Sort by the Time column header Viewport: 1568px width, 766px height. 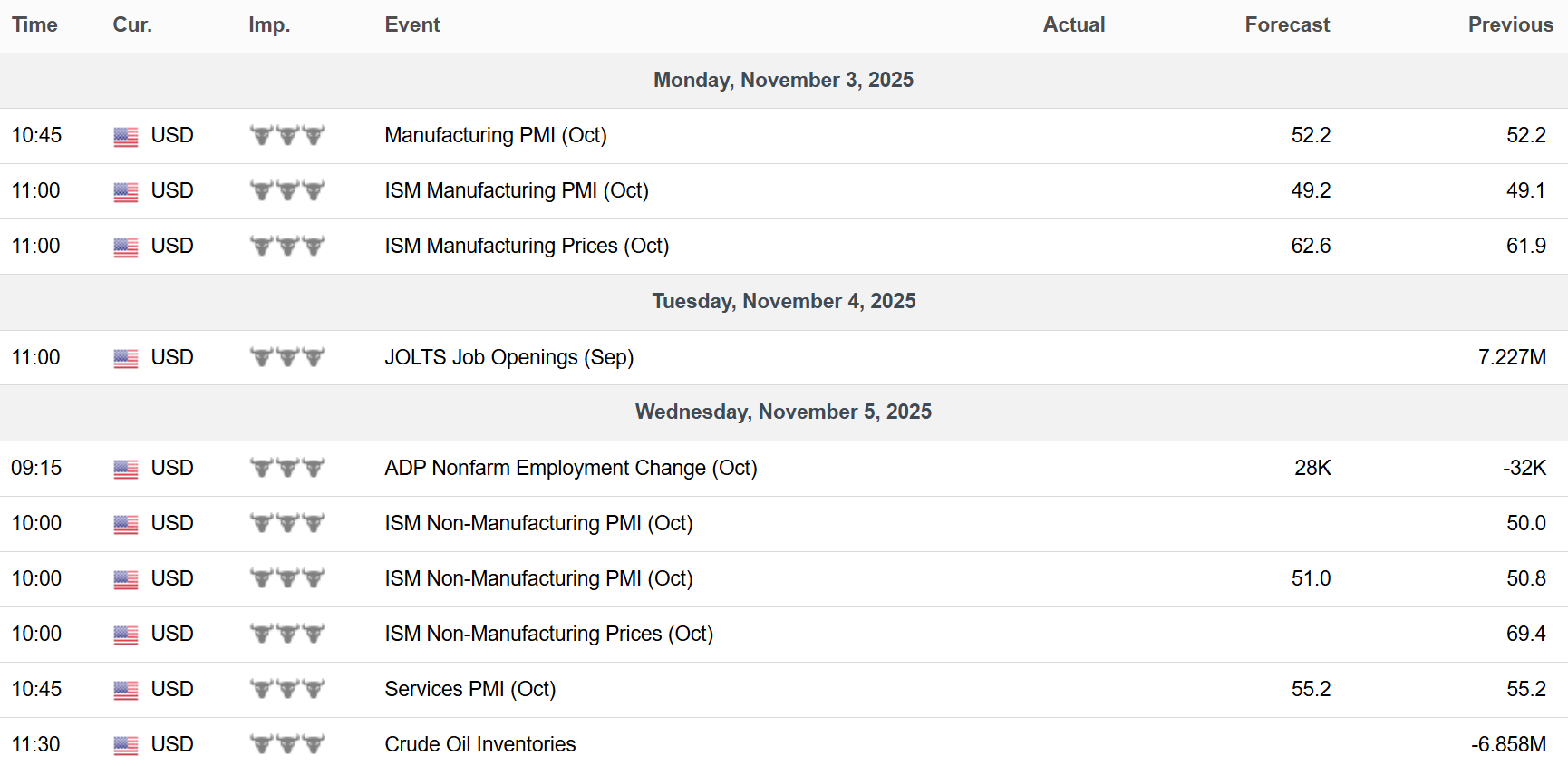coord(34,24)
